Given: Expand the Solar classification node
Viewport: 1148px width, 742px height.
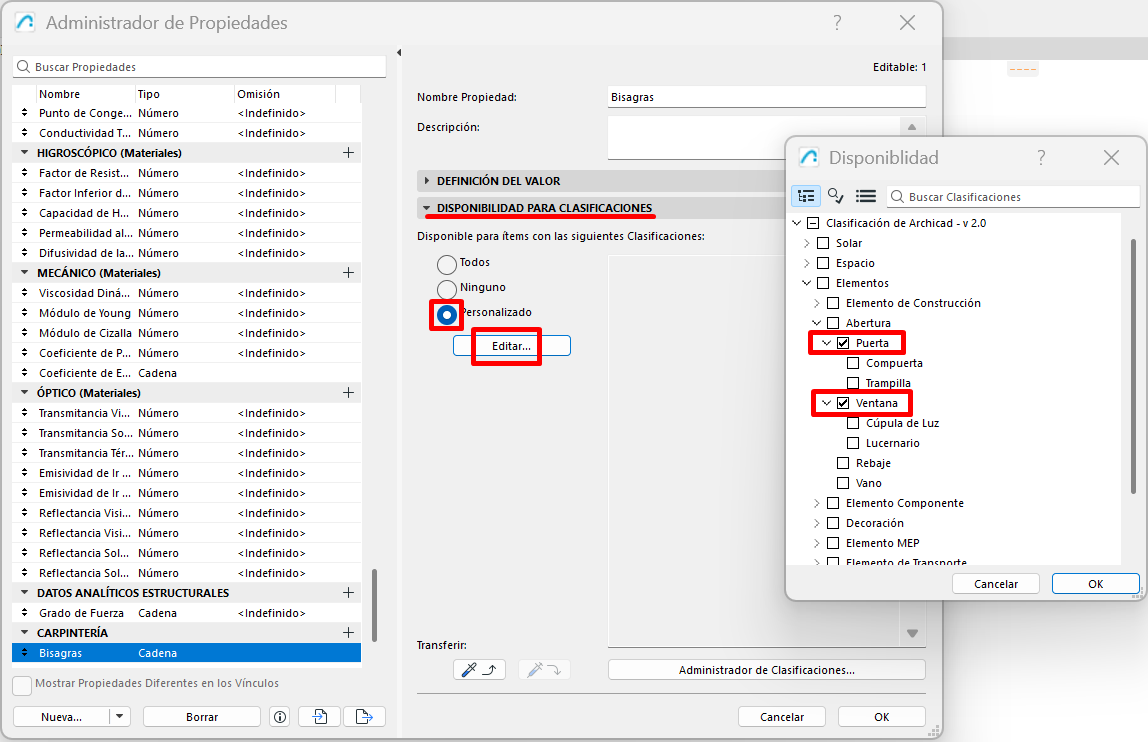Looking at the screenshot, I should 807,243.
